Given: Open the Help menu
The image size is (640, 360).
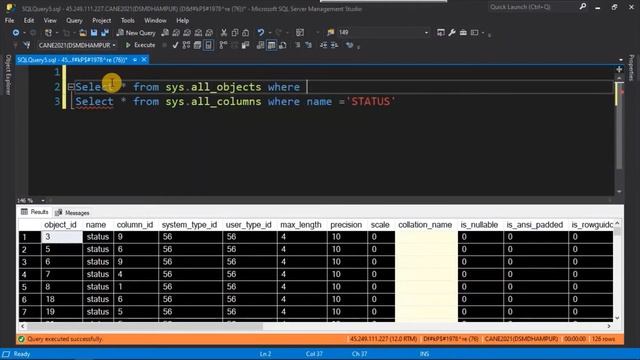Looking at the screenshot, I should click(182, 20).
